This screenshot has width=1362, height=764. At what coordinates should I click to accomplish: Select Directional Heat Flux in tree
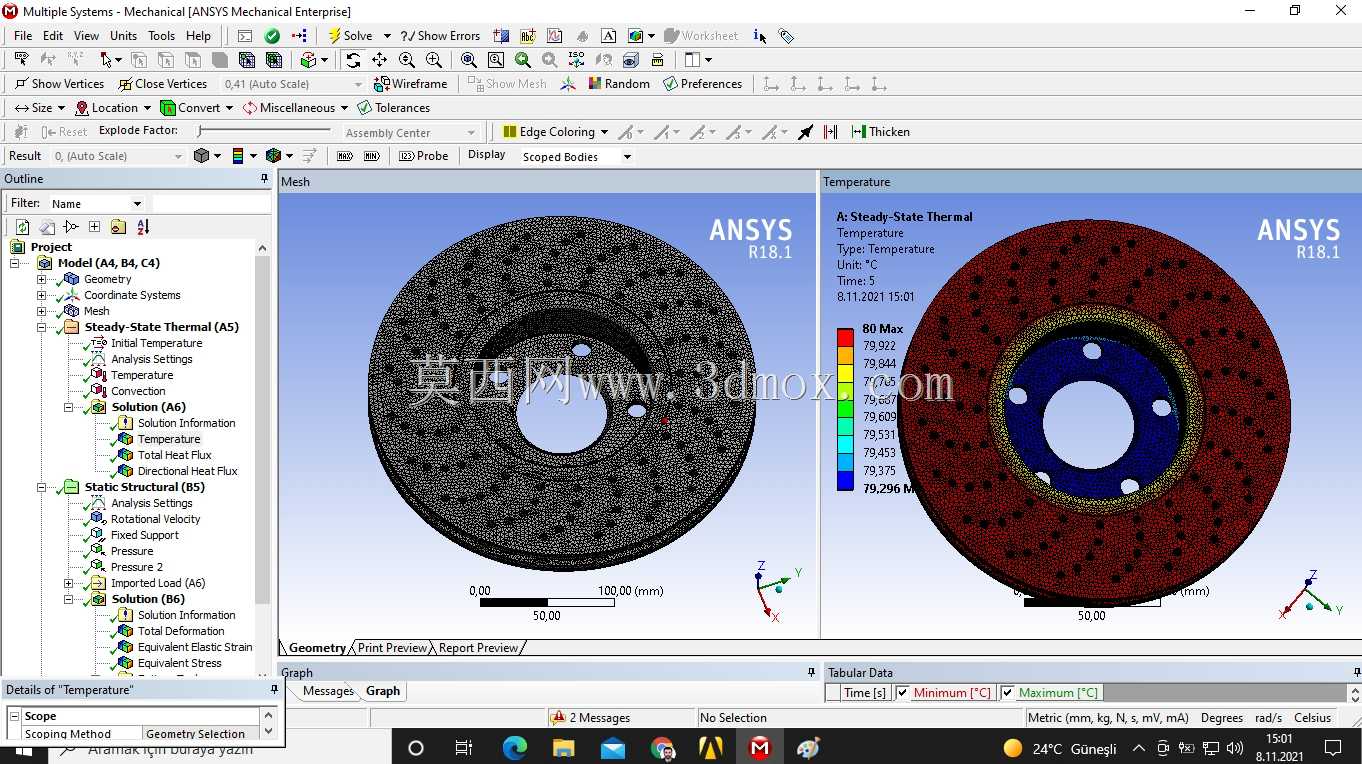(188, 471)
